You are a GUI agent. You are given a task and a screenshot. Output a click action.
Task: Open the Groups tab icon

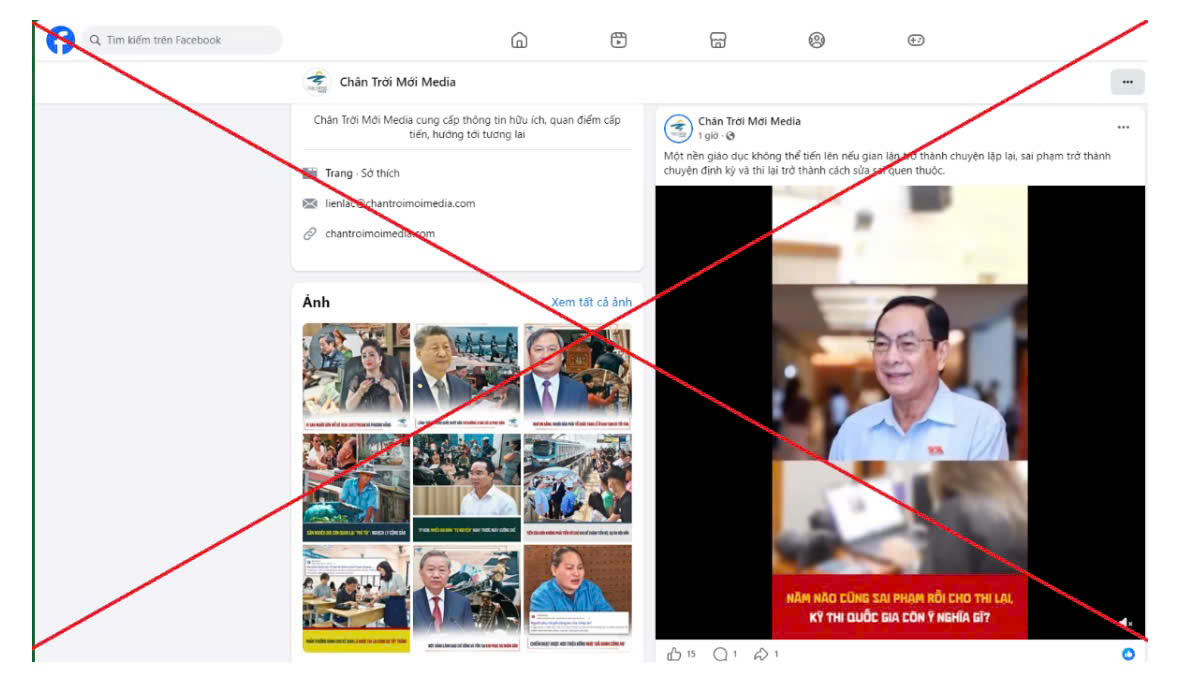816,40
